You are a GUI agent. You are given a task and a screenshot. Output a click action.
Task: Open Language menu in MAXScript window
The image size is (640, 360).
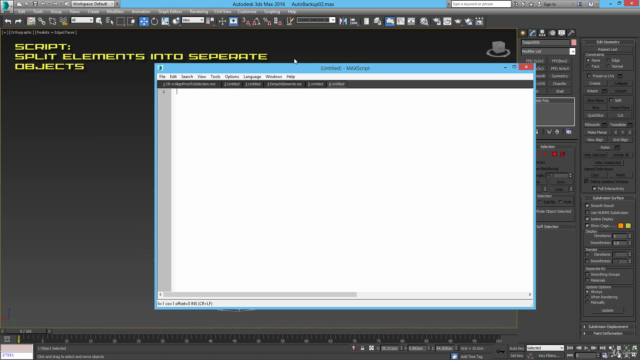pos(252,77)
